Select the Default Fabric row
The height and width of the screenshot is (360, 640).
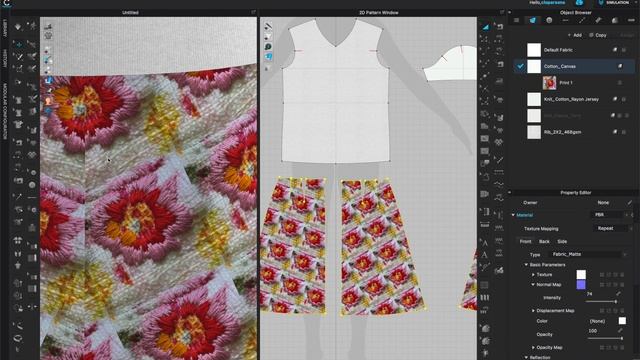tap(574, 50)
